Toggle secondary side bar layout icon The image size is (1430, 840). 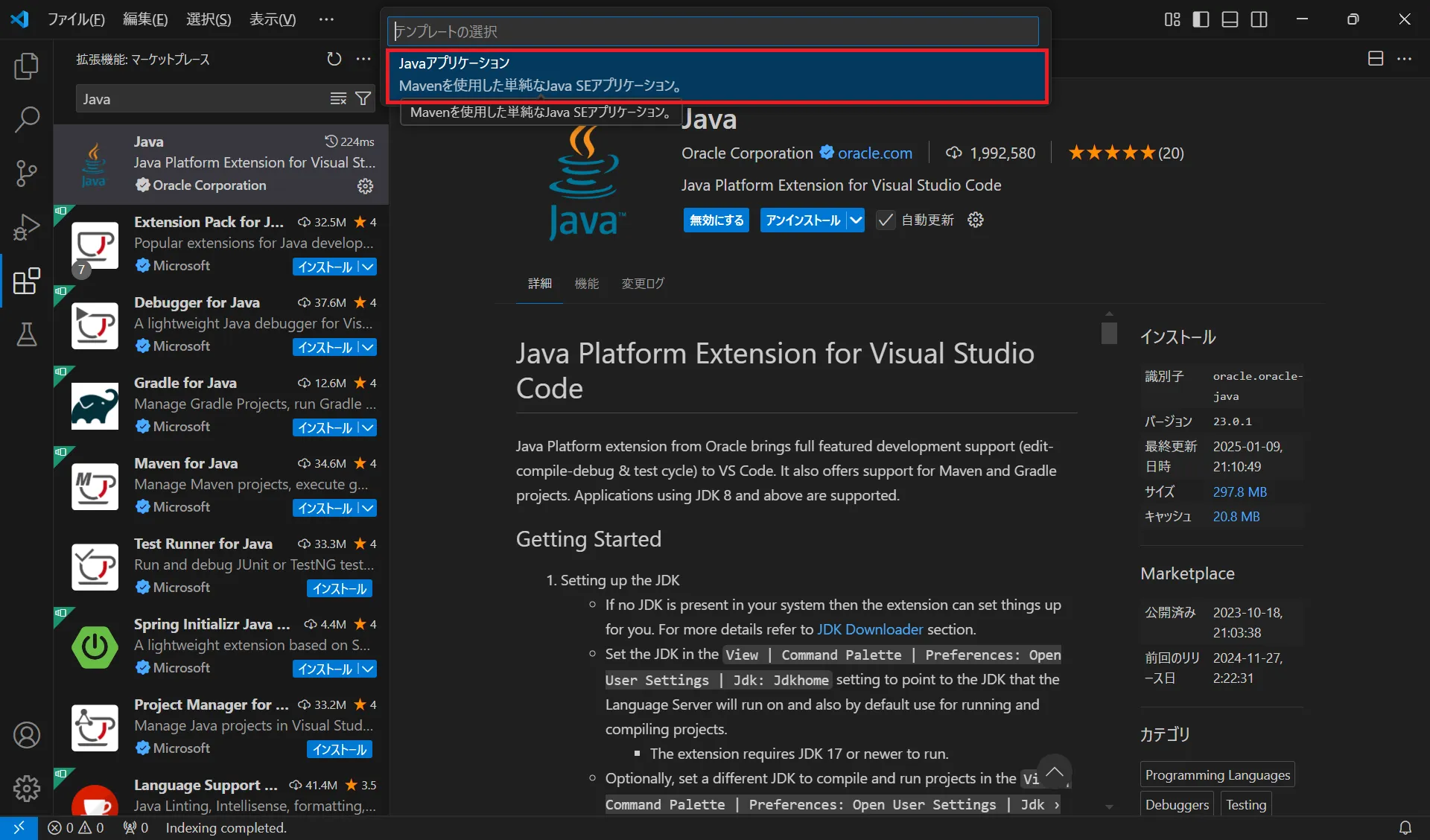click(1259, 19)
